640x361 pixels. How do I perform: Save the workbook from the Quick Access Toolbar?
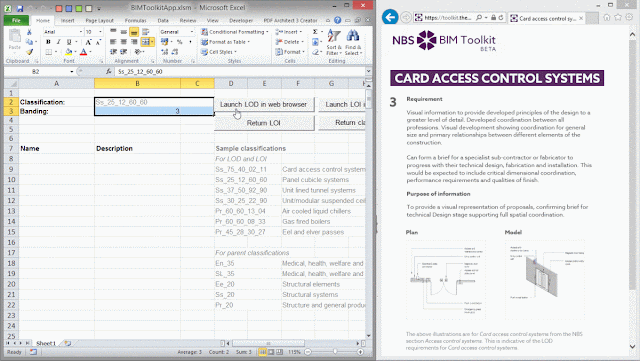[20, 8]
